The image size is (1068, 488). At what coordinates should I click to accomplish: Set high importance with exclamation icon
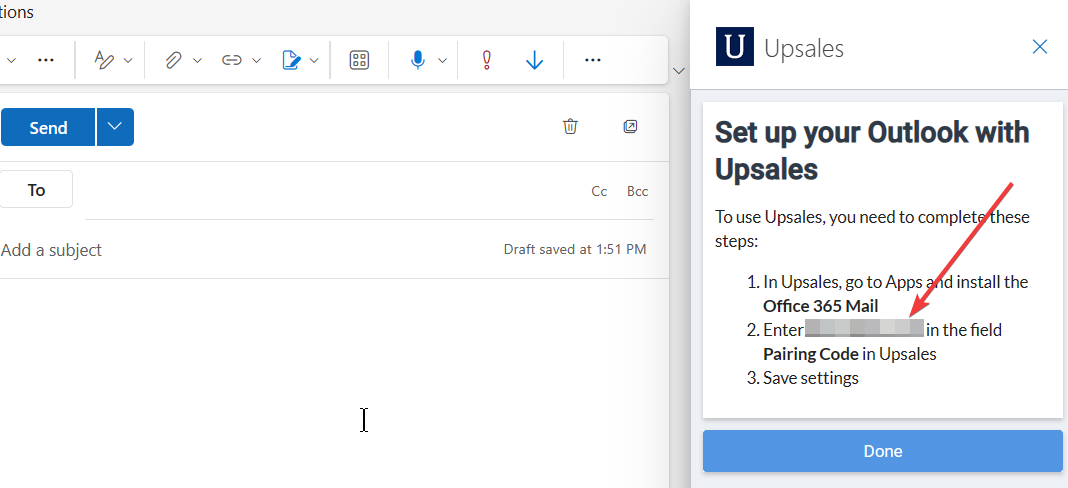pyautogui.click(x=486, y=60)
